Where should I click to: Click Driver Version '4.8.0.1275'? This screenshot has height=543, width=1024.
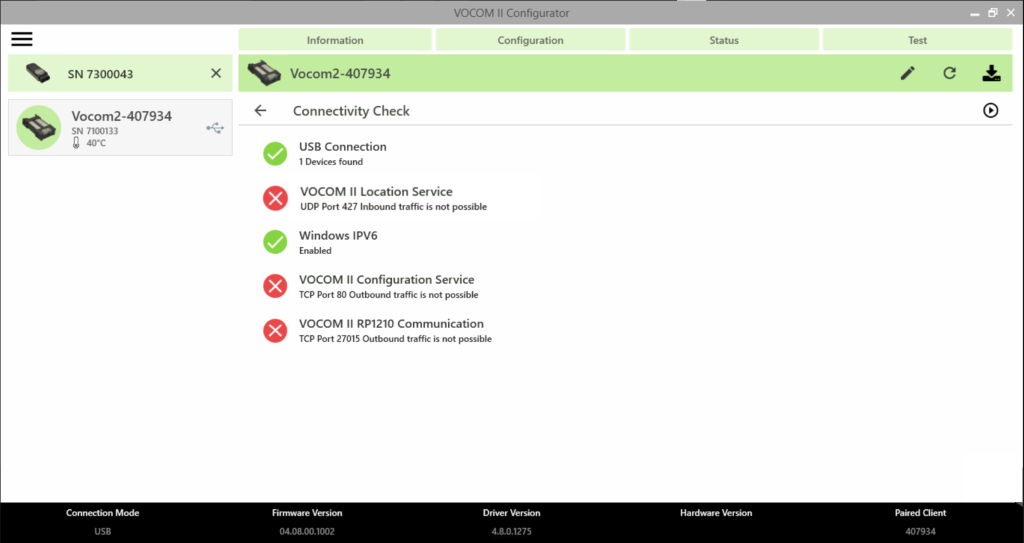511,531
